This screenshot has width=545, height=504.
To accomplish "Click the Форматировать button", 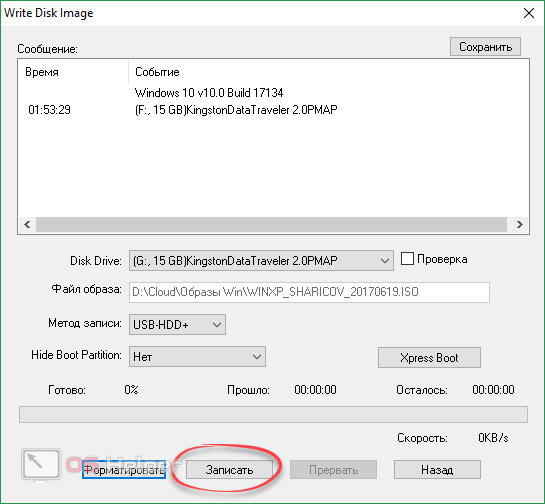I will (124, 470).
